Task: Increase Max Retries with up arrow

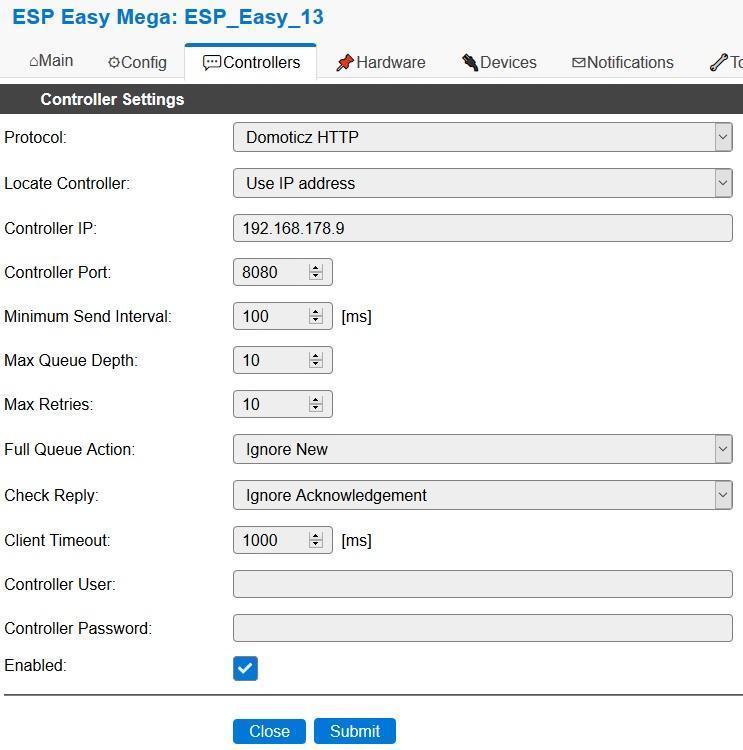Action: [x=316, y=400]
